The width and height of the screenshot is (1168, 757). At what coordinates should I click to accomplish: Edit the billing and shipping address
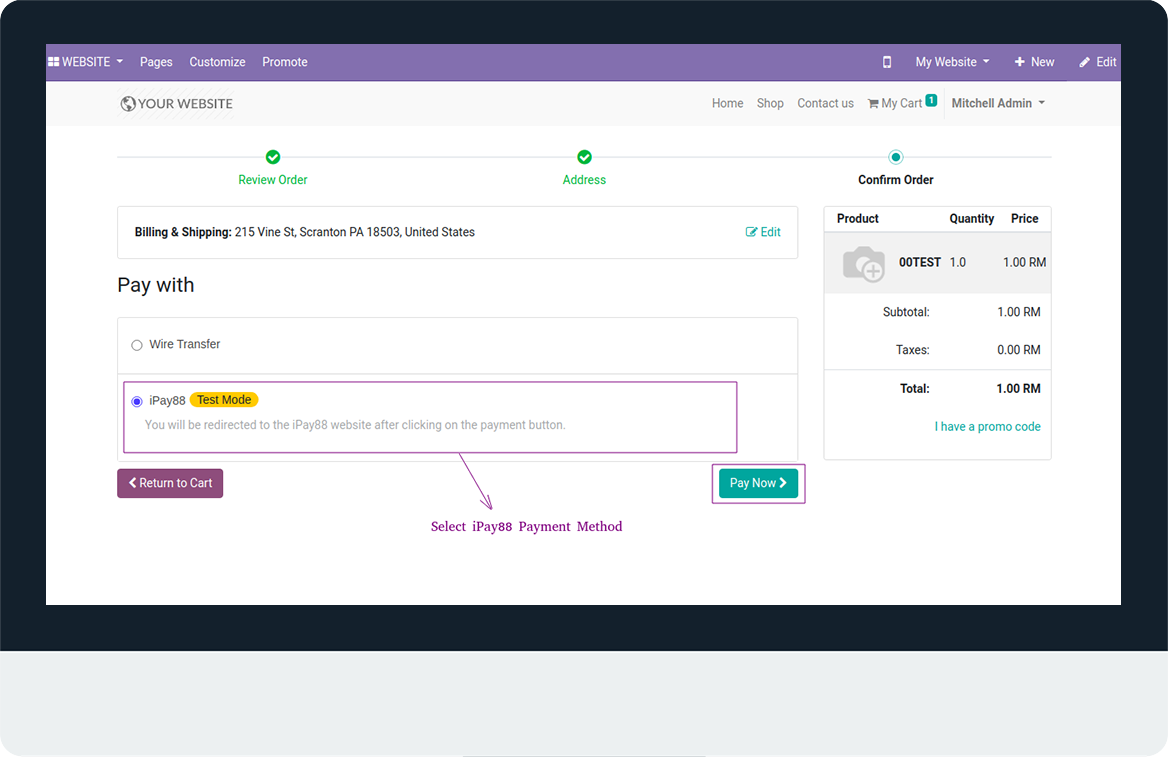coord(763,232)
